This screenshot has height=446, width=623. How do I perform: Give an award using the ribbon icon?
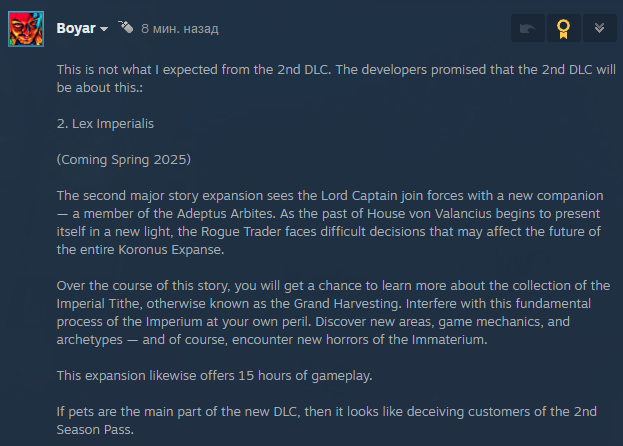tap(563, 28)
